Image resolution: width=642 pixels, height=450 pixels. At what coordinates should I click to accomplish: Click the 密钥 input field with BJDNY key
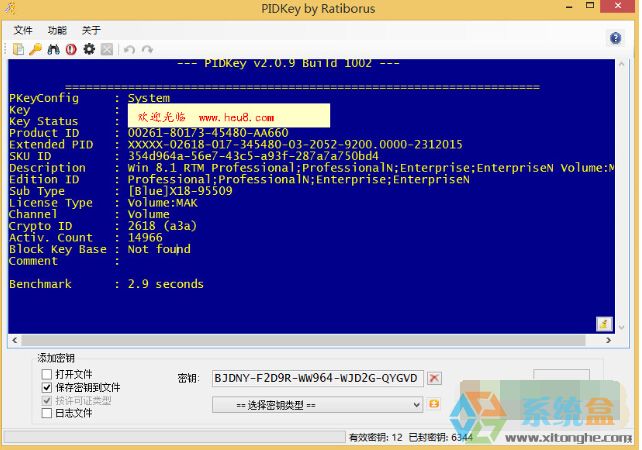[x=317, y=378]
